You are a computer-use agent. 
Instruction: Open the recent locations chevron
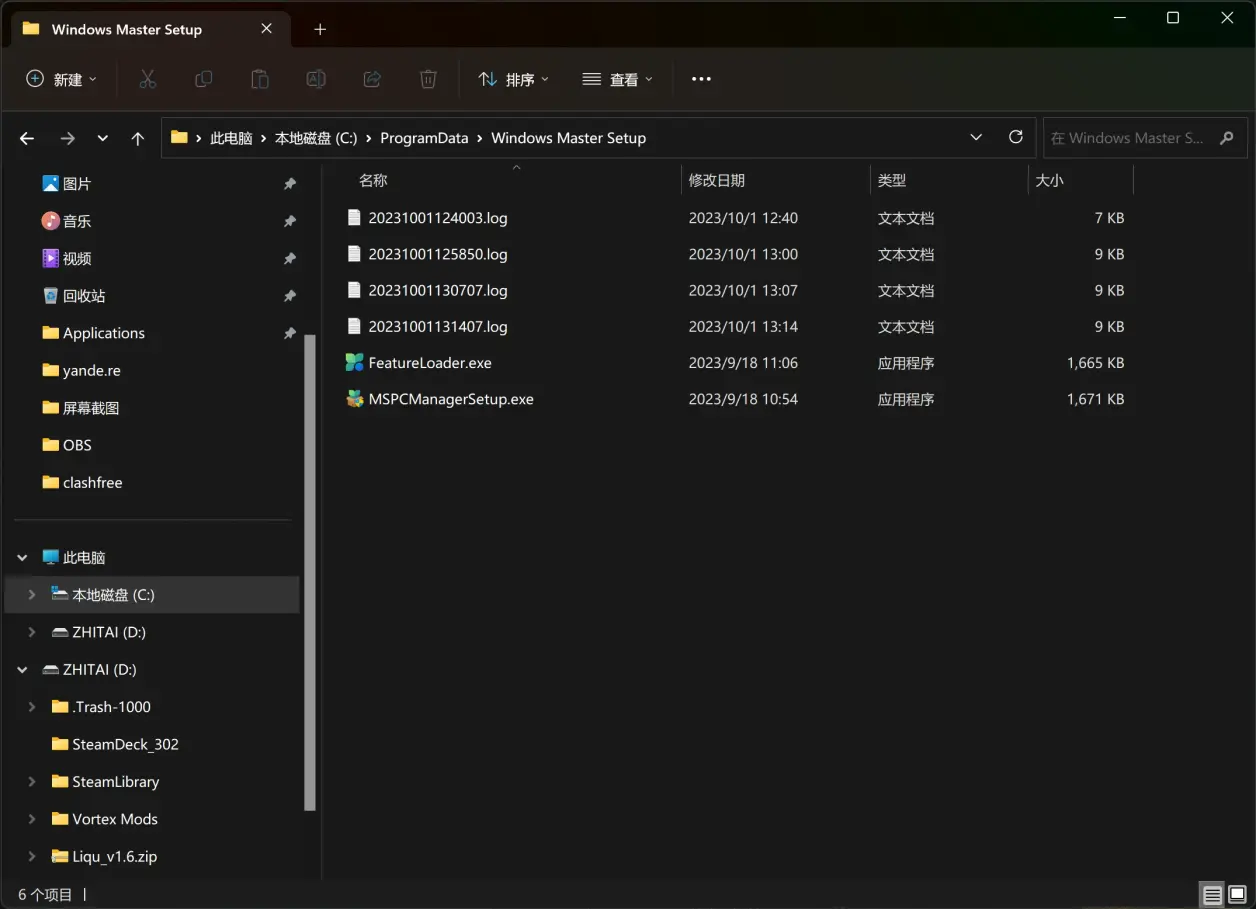click(102, 138)
